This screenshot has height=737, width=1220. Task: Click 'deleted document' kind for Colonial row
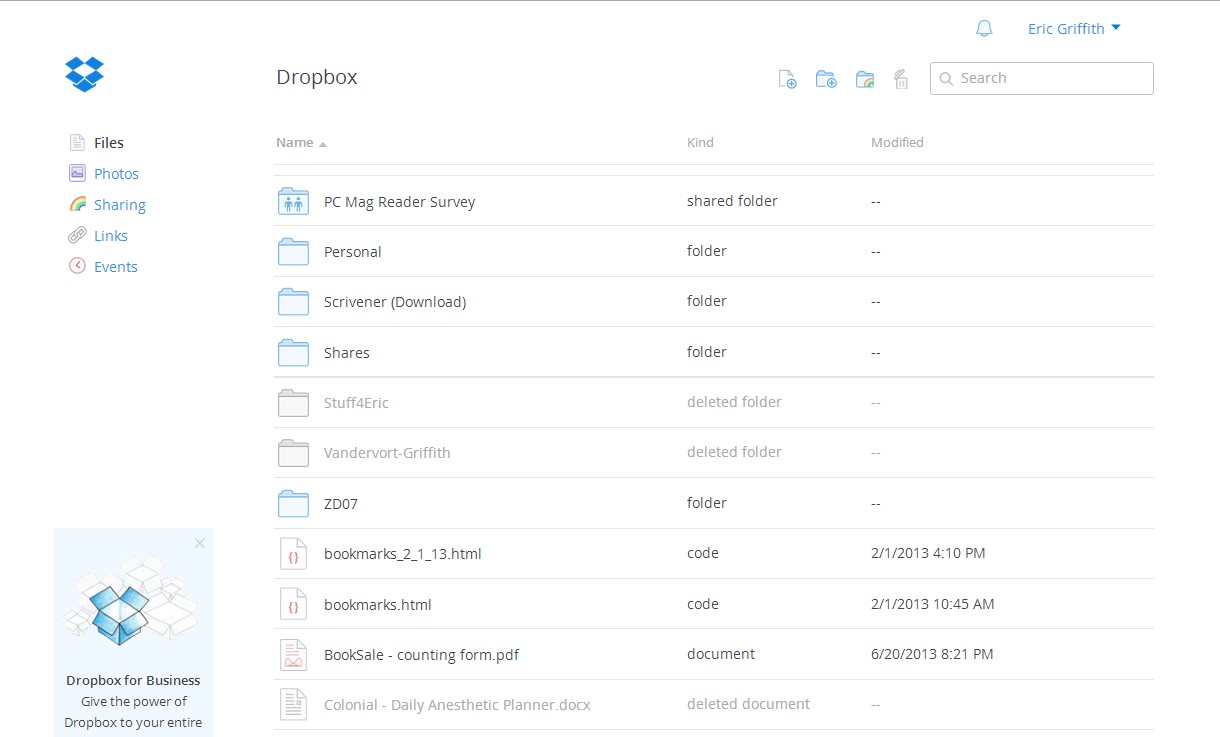tap(748, 704)
